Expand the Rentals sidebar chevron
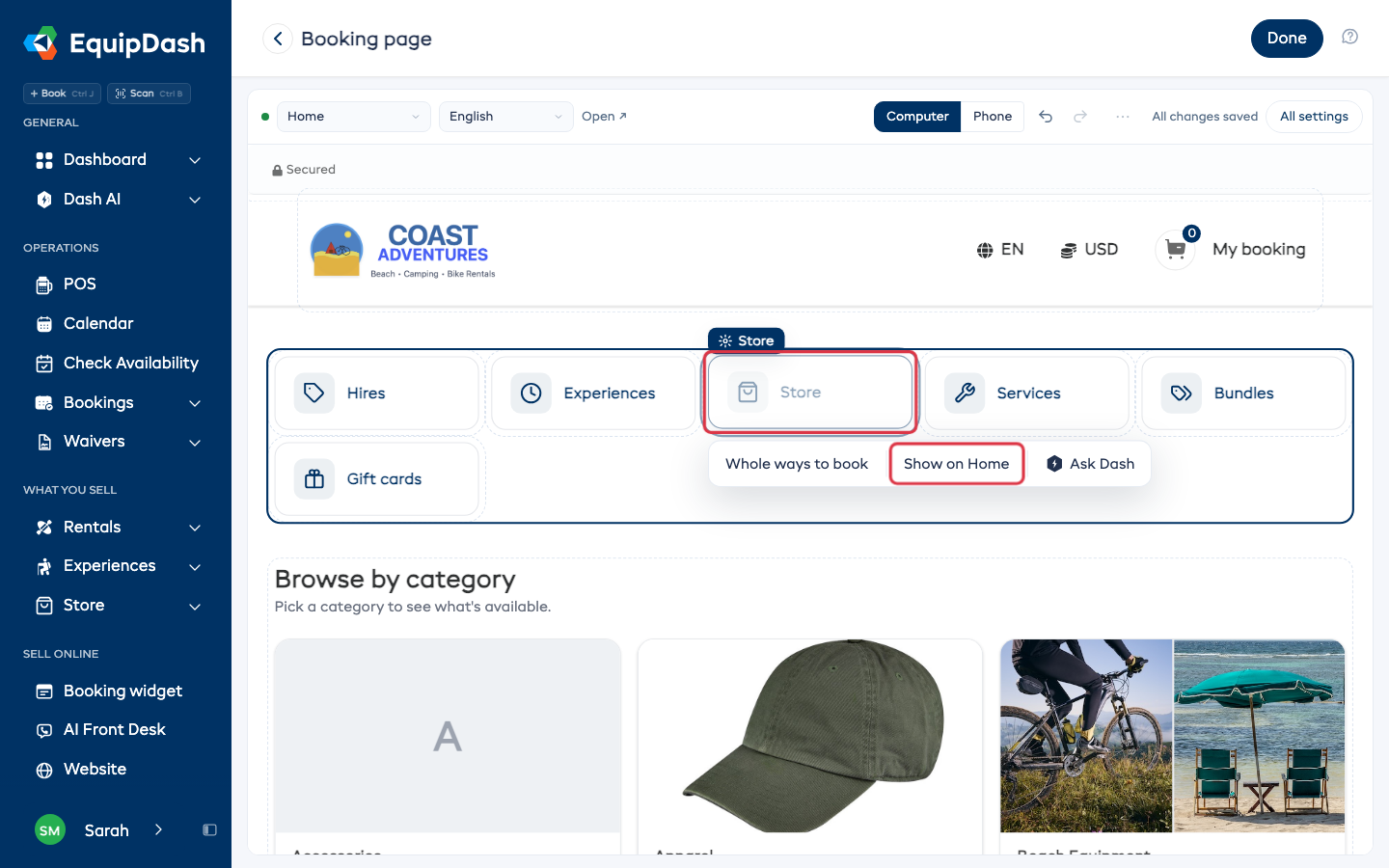The image size is (1389, 868). point(195,528)
